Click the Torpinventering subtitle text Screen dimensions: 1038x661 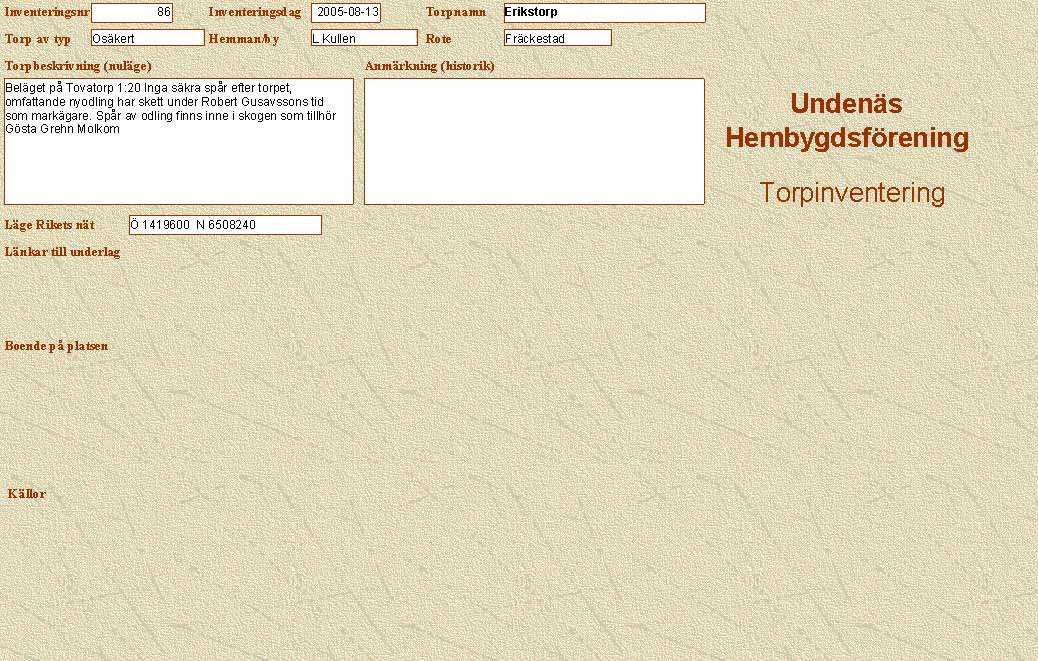click(851, 193)
